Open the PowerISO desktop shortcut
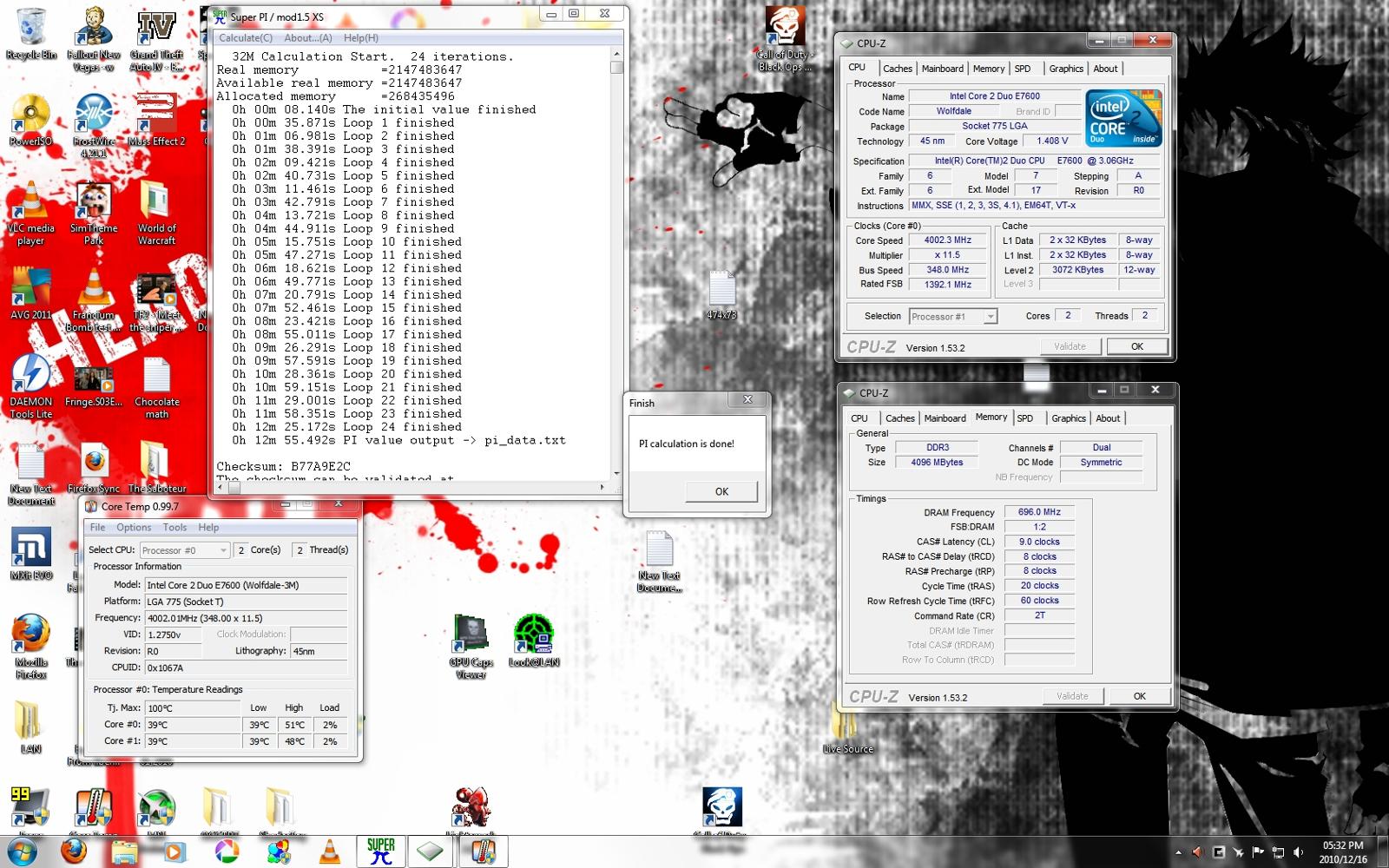The image size is (1389, 868). pos(31,122)
